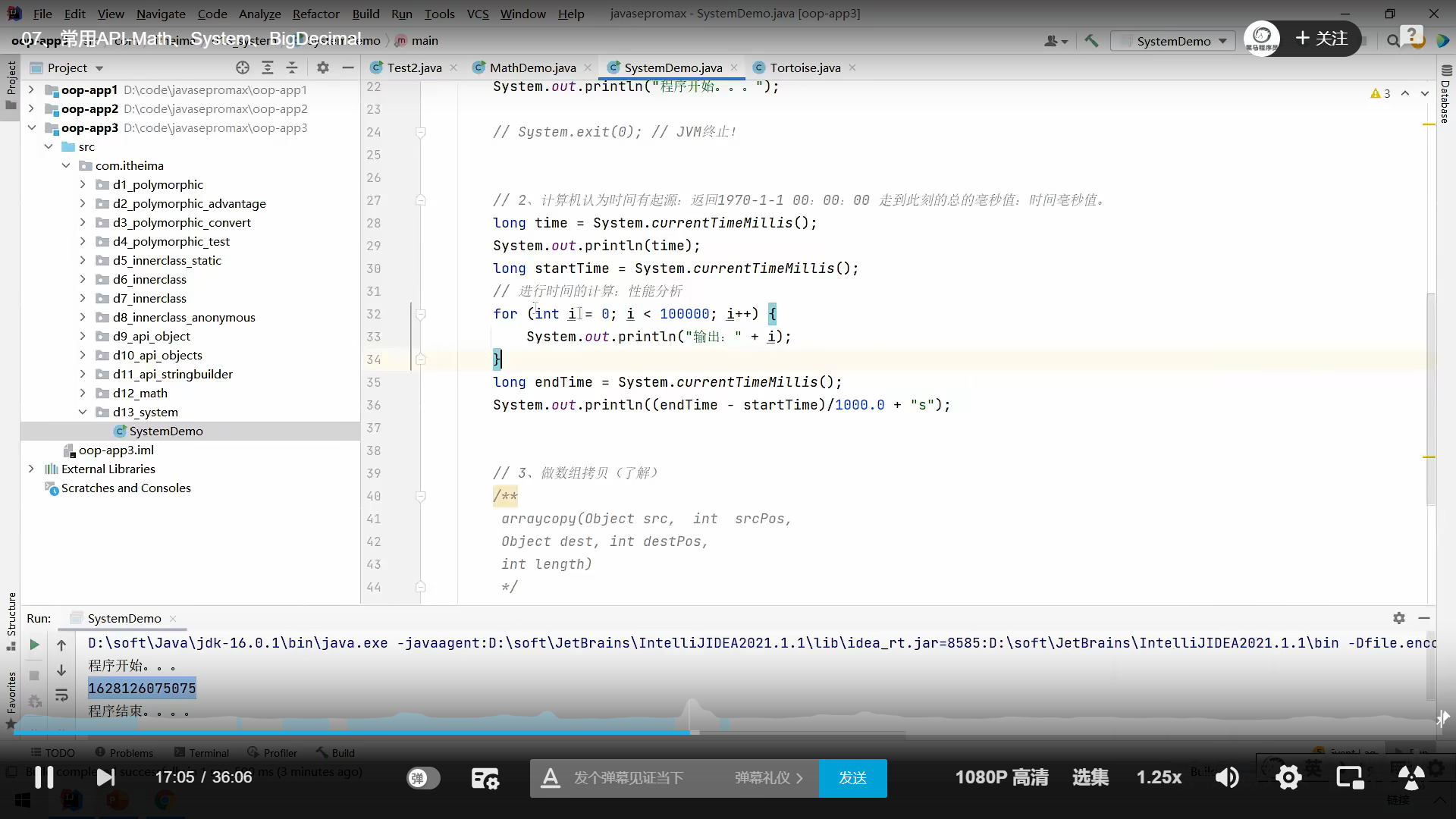
Task: Collapse the d13_system package
Action: [x=83, y=412]
